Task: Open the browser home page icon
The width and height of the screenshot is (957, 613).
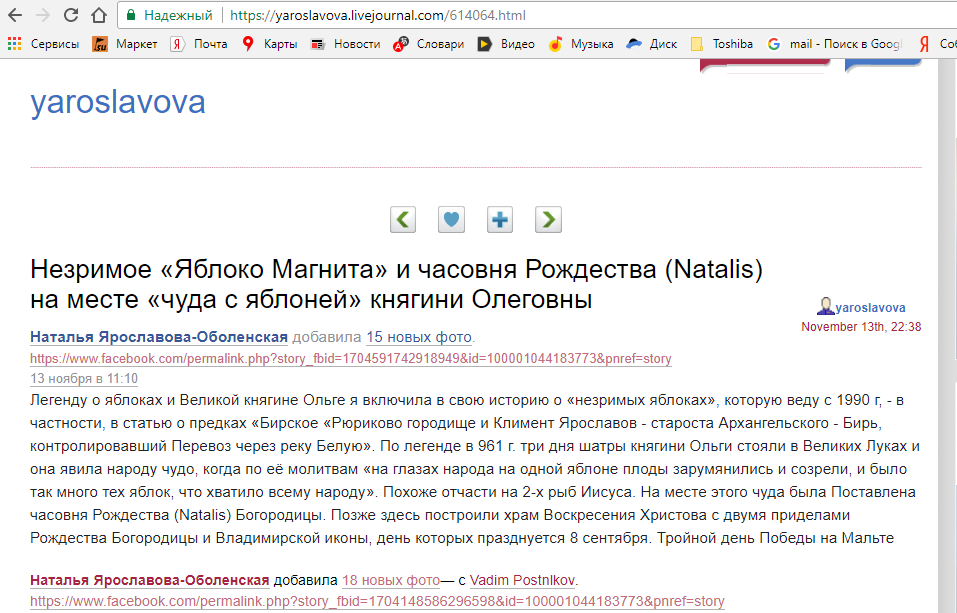Action: coord(99,15)
